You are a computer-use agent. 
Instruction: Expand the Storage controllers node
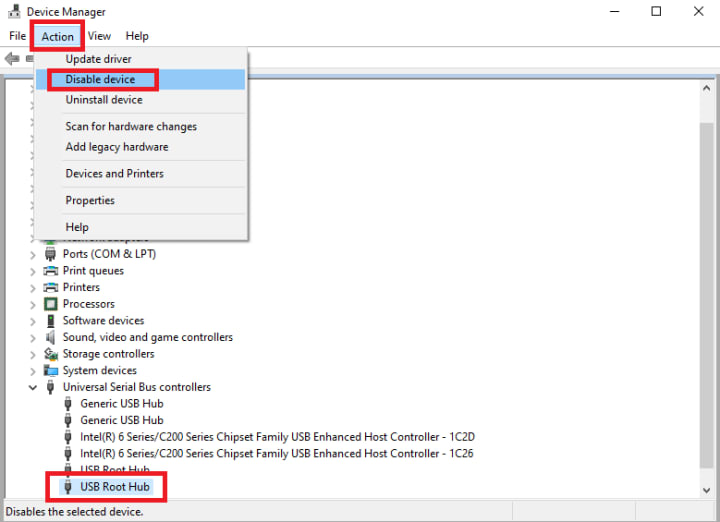[33, 354]
